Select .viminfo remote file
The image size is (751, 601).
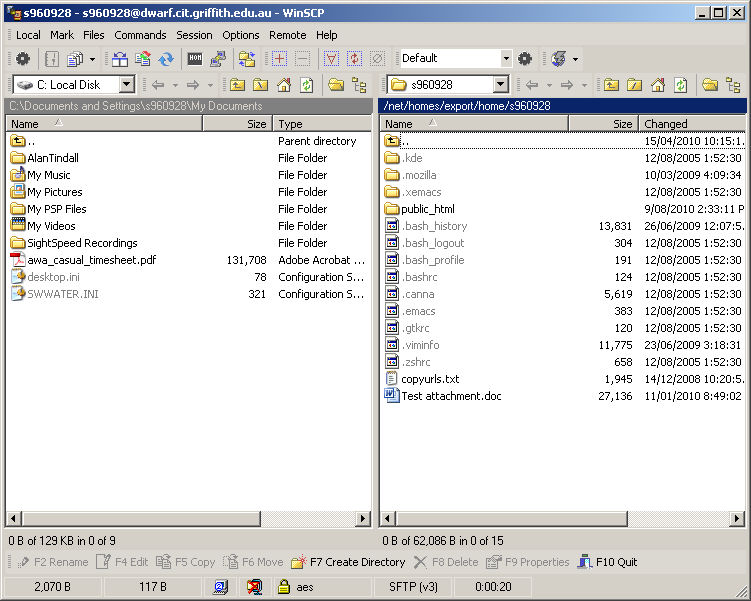(412, 345)
